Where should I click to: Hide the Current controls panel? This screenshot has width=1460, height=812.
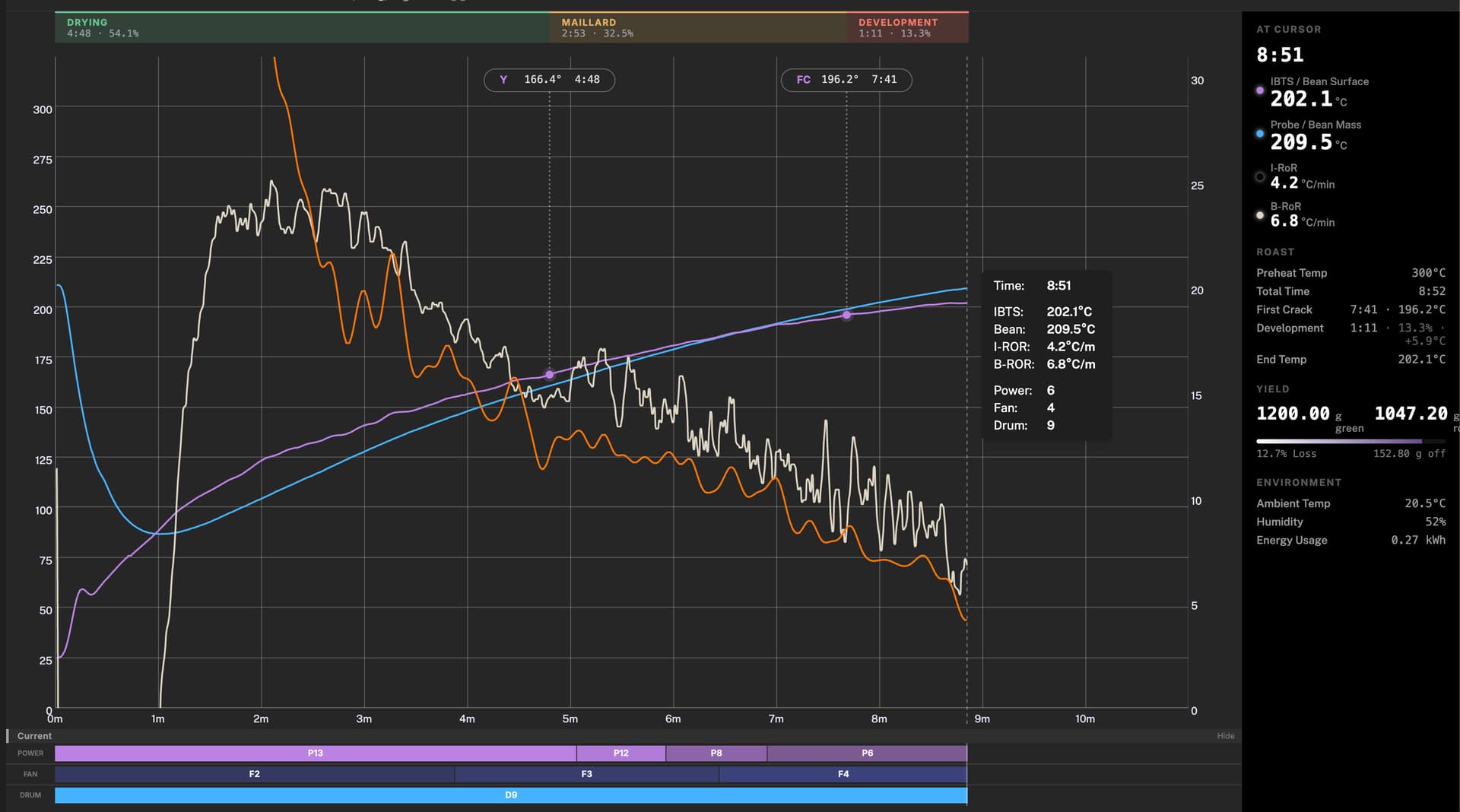1225,736
